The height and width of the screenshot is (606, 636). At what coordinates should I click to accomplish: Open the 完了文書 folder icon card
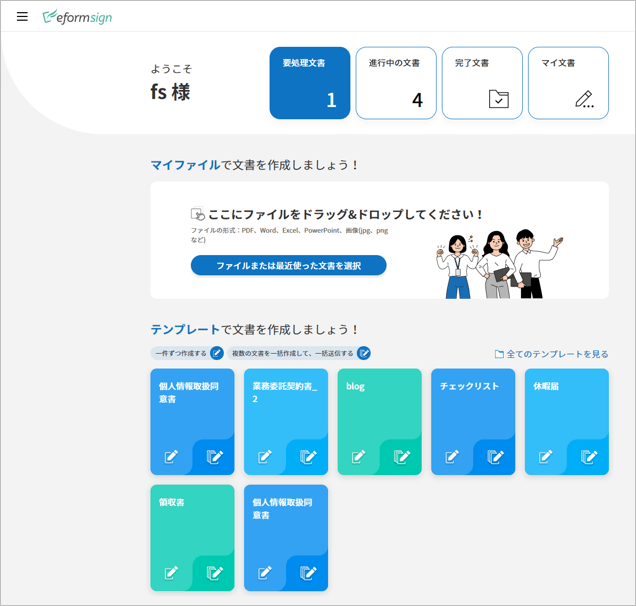click(x=498, y=98)
